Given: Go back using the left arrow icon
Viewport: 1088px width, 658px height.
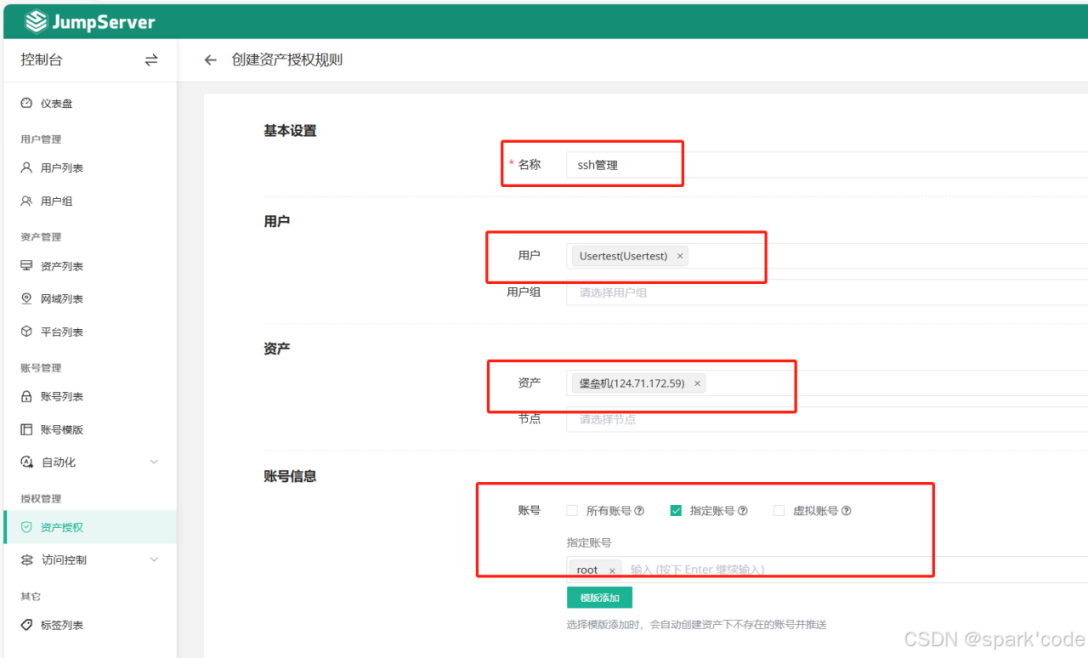Looking at the screenshot, I should [210, 60].
